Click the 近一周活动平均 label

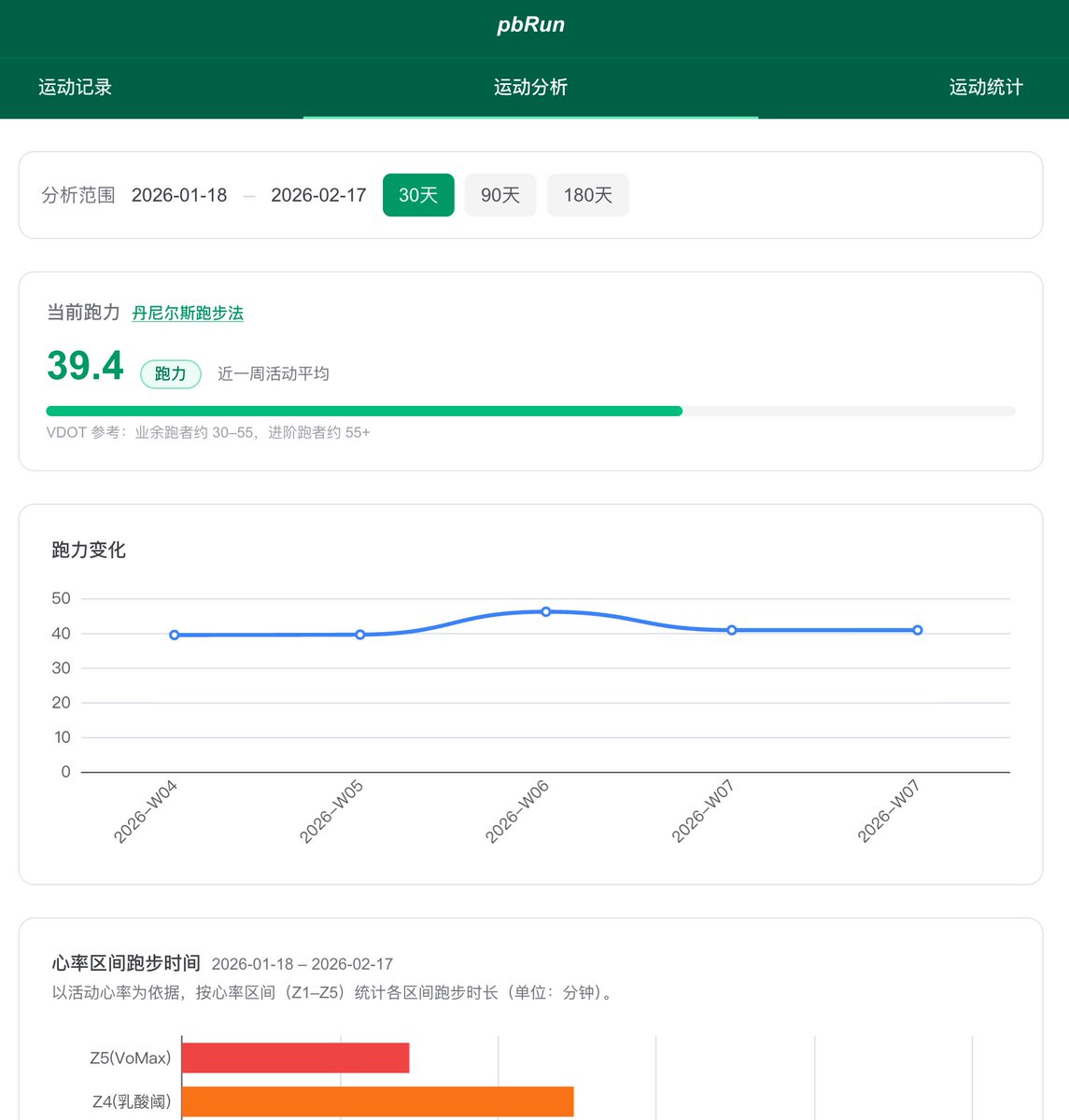point(274,374)
